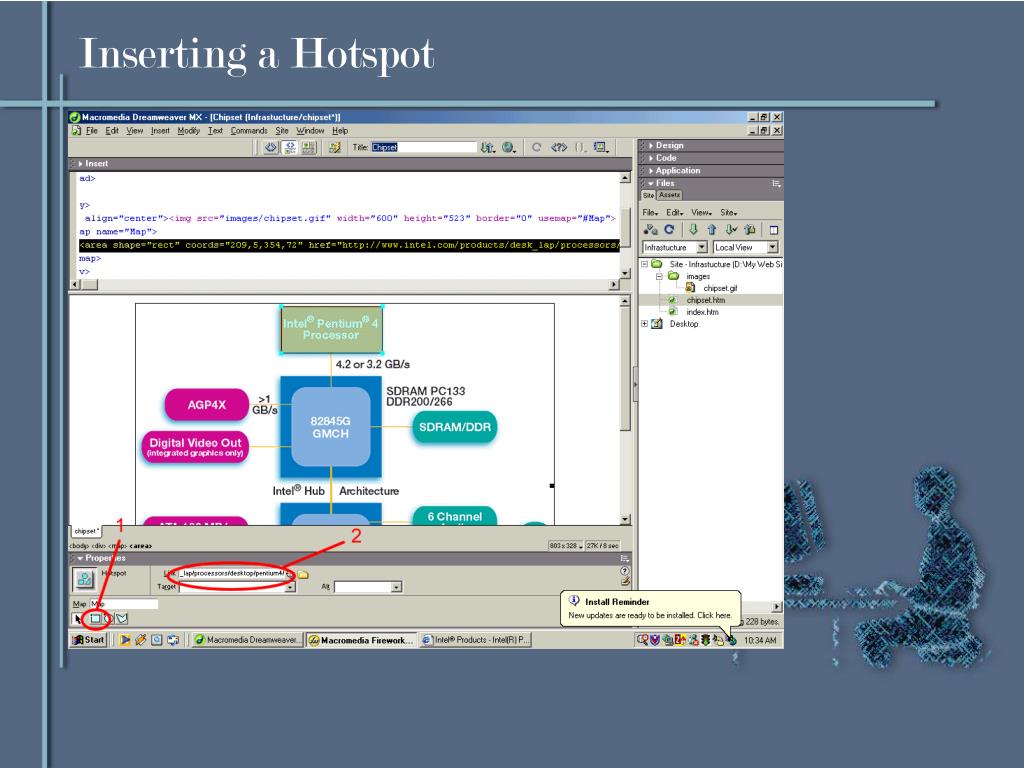Select chipset document tab
Viewport: 1024px width, 768px height.
[86, 531]
